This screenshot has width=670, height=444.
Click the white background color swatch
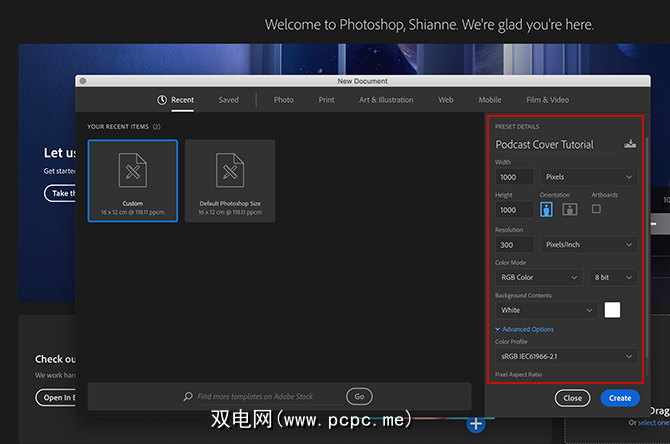coord(612,310)
